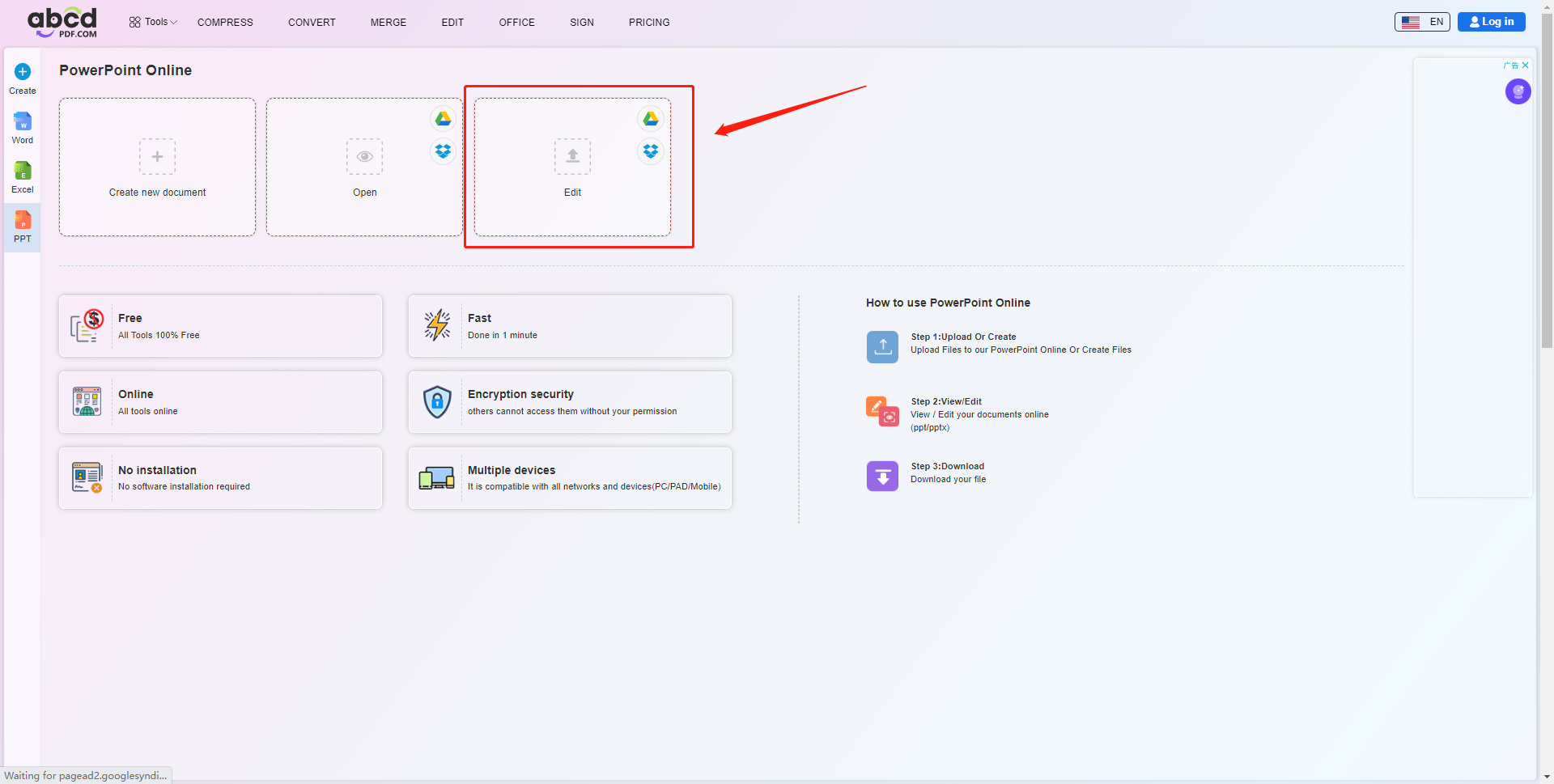Screen dimensions: 1554x784
Task: Select the Word icon in sidebar
Action: pos(23,121)
